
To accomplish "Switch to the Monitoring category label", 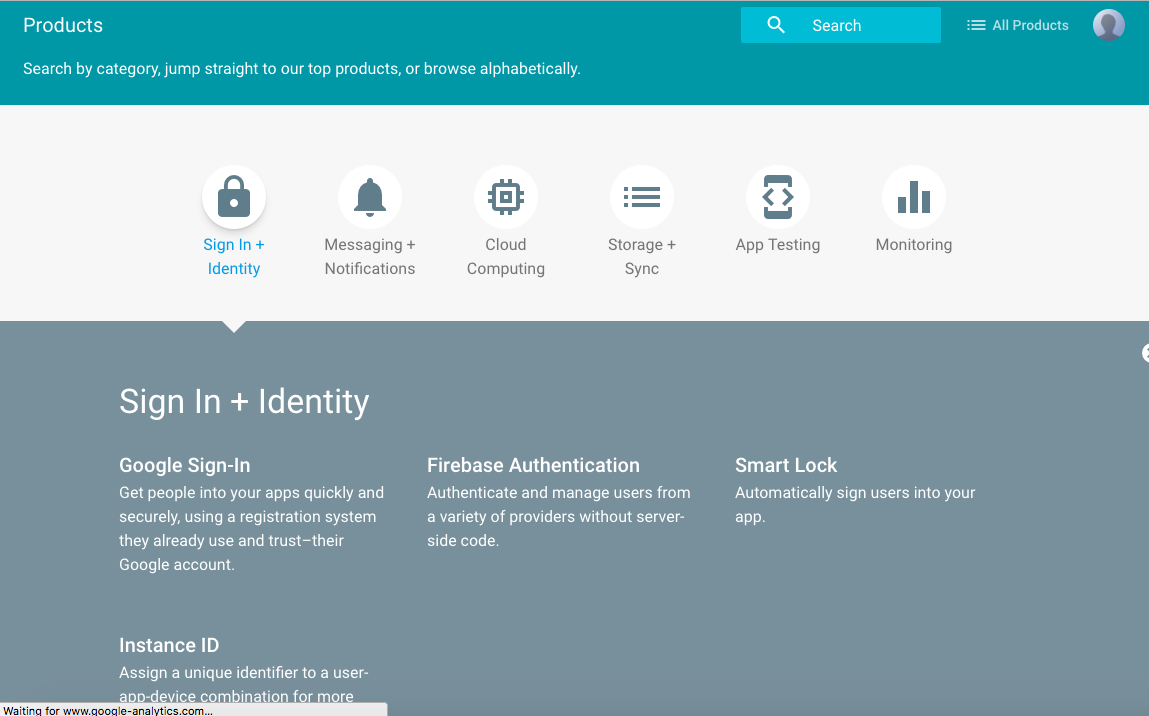I will (914, 245).
